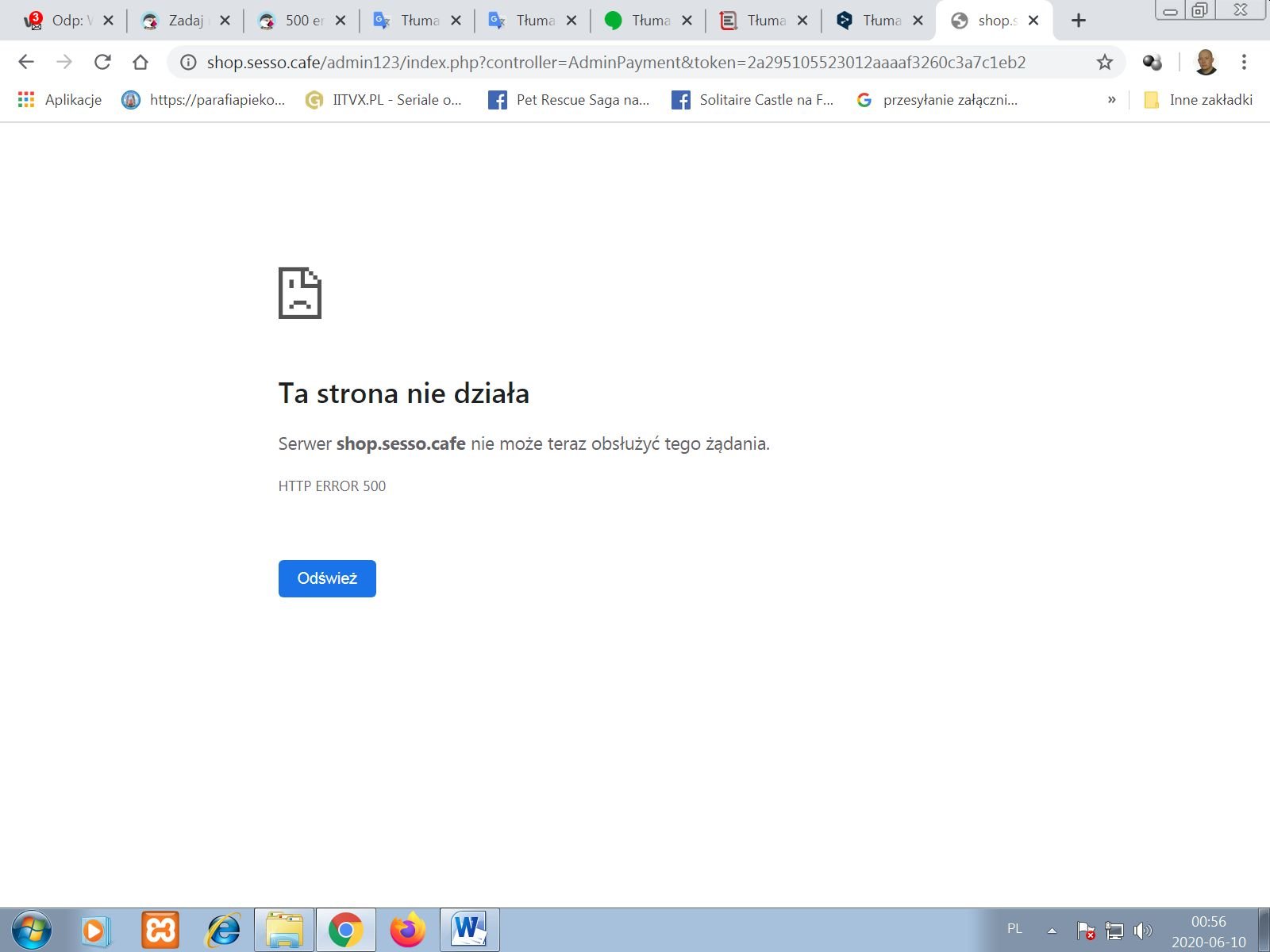Open the IITVX.PL Seriale bookmark
Screen dimensions: 1270x952
point(384,100)
